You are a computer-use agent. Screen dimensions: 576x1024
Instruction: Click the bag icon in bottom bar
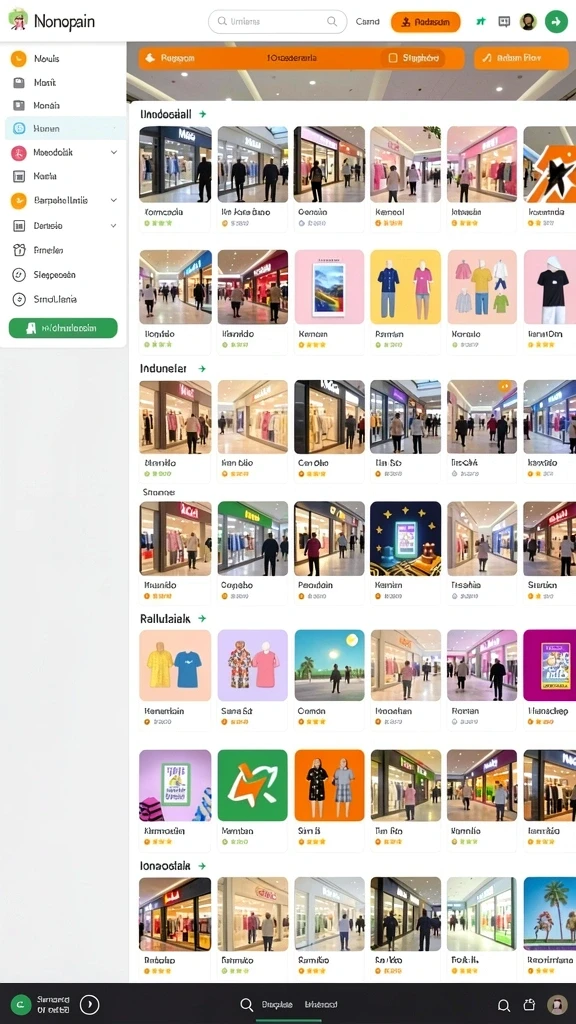click(530, 1005)
